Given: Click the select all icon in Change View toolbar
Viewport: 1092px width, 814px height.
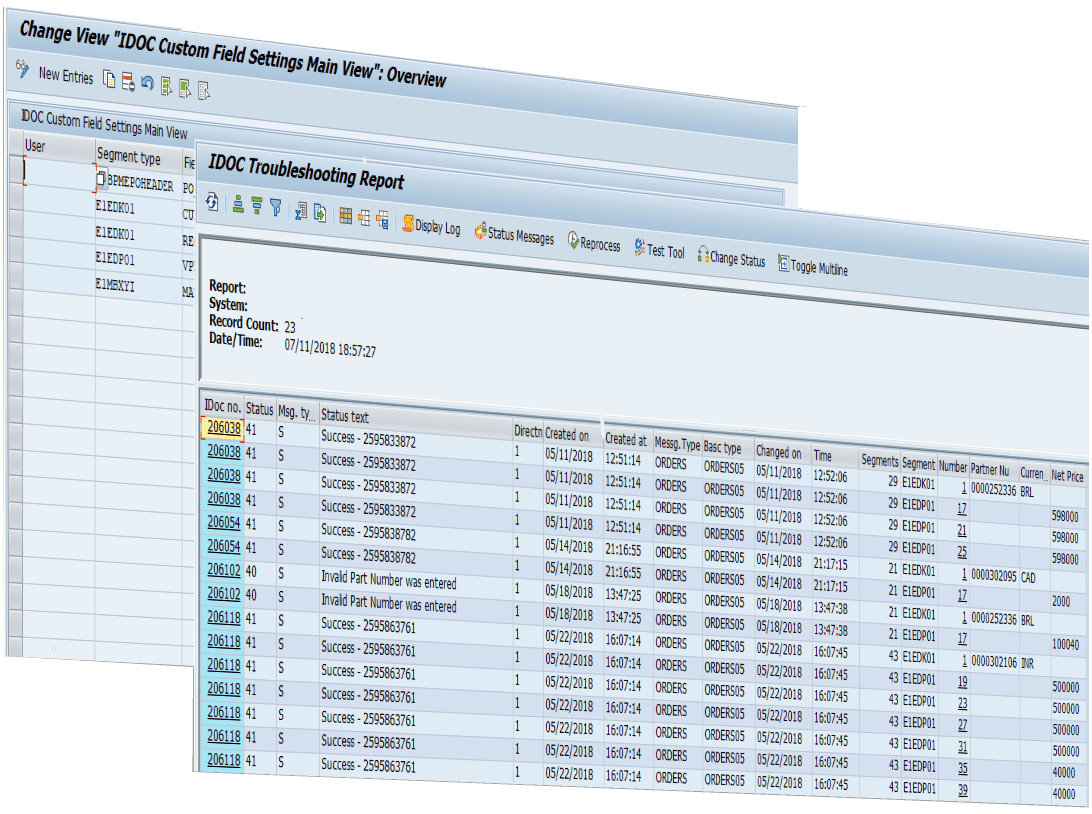Looking at the screenshot, I should point(166,86).
